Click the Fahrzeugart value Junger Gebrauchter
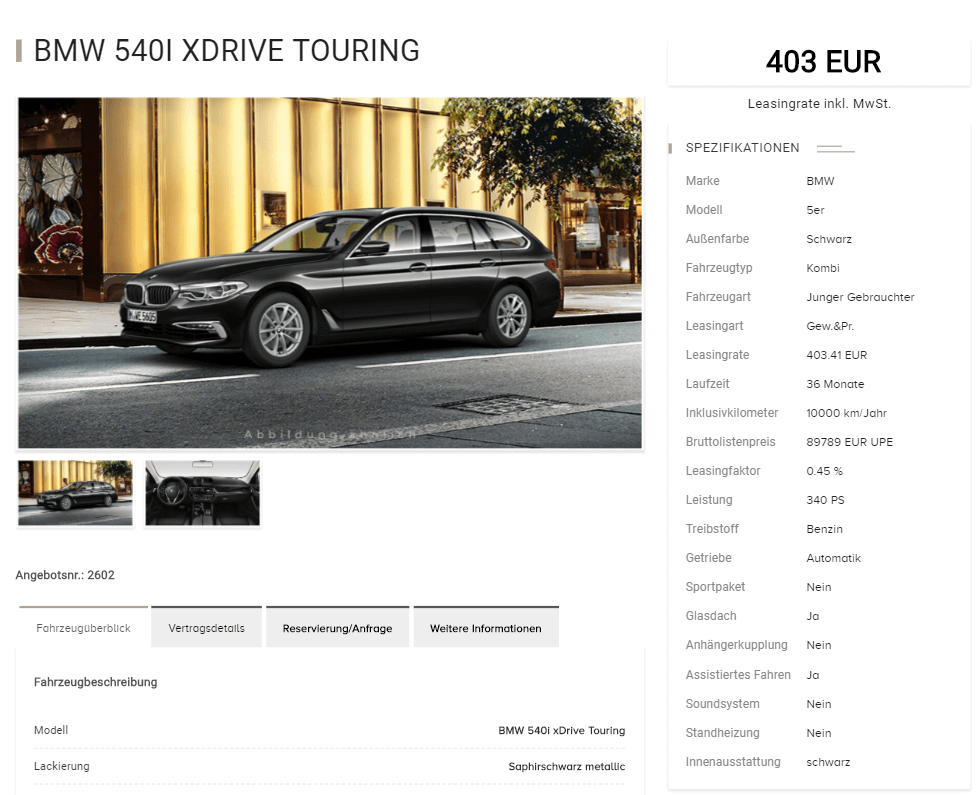Viewport: 980px width, 795px height. click(860, 297)
